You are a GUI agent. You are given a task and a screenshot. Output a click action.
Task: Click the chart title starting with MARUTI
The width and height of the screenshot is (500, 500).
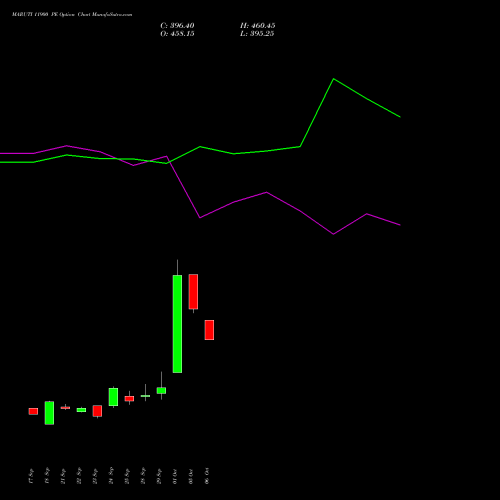72,15
